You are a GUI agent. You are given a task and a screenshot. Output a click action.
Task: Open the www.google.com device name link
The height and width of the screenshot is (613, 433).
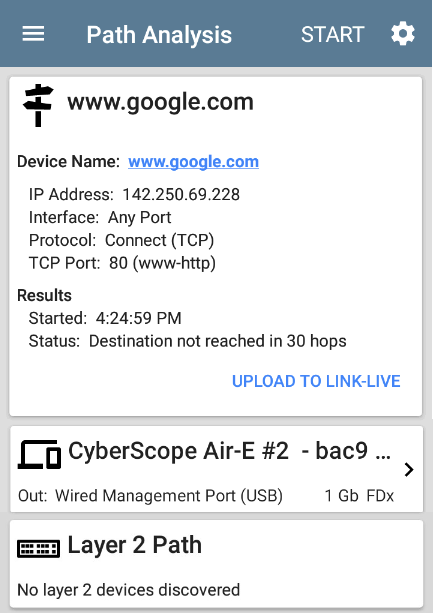coord(193,161)
